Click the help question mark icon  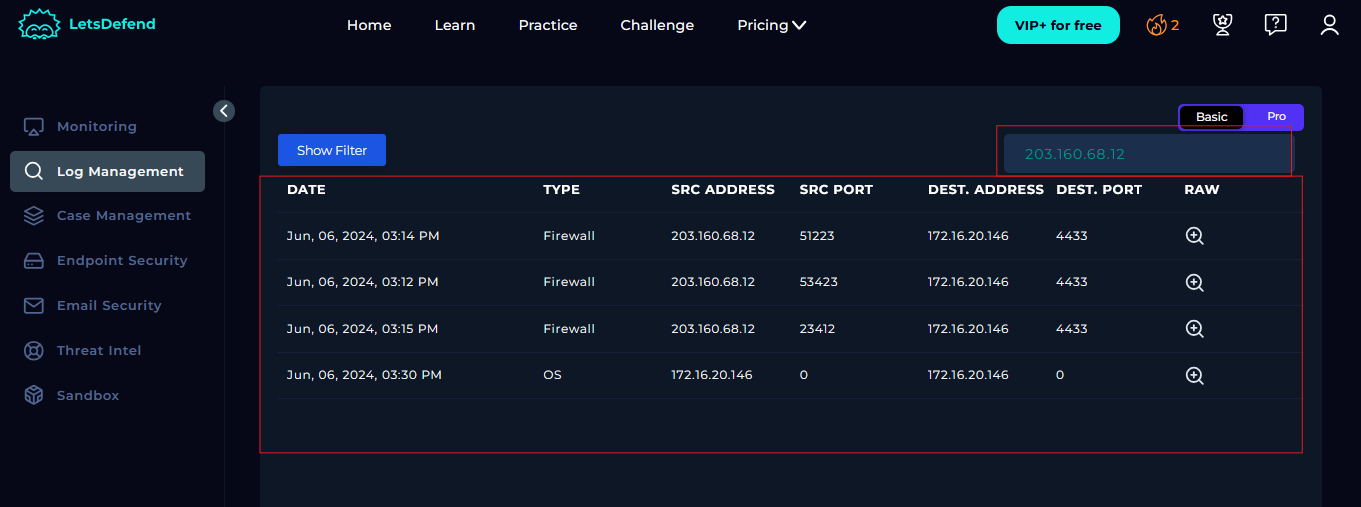(1275, 25)
